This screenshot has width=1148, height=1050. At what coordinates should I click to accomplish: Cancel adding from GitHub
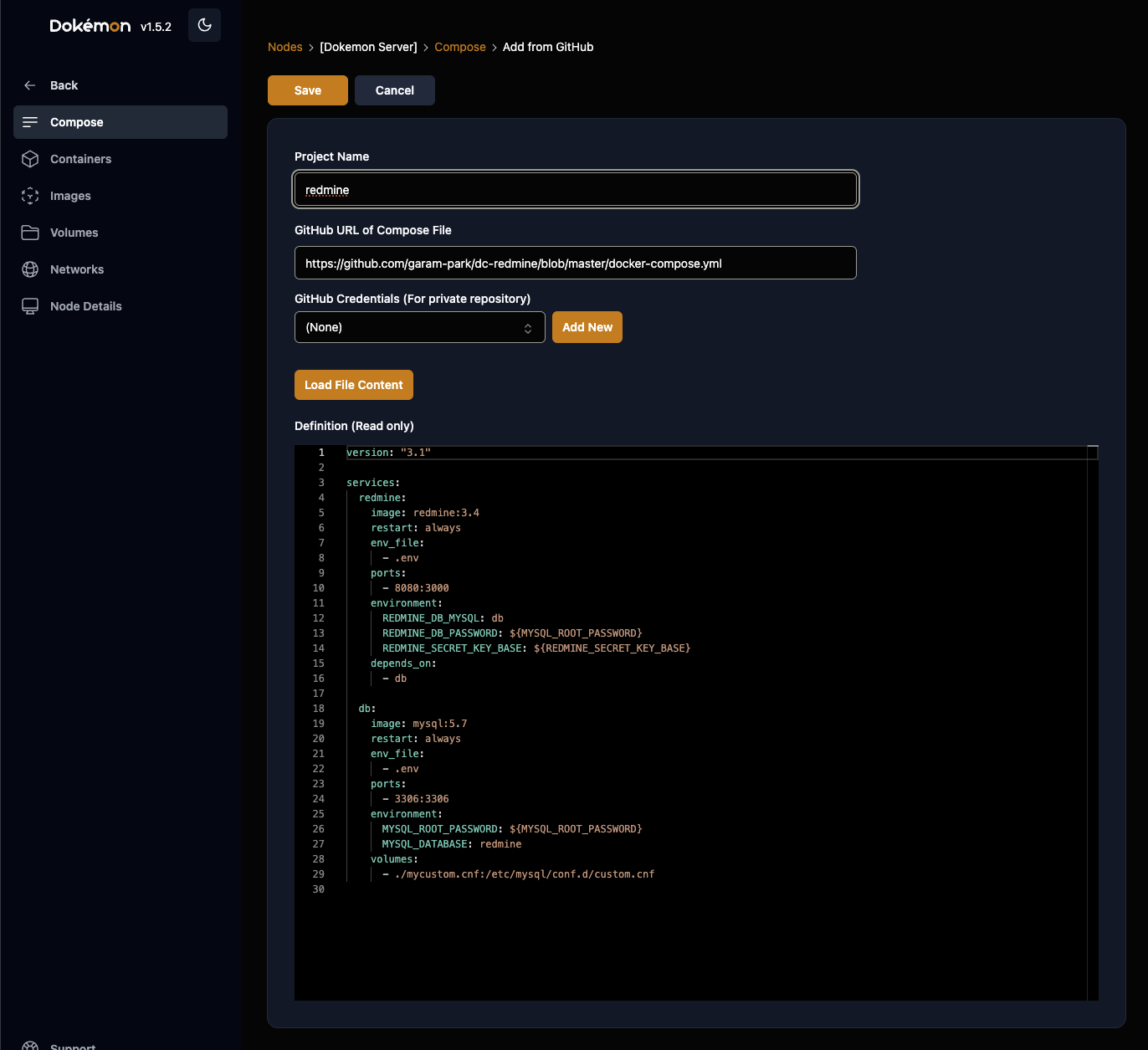[x=395, y=90]
